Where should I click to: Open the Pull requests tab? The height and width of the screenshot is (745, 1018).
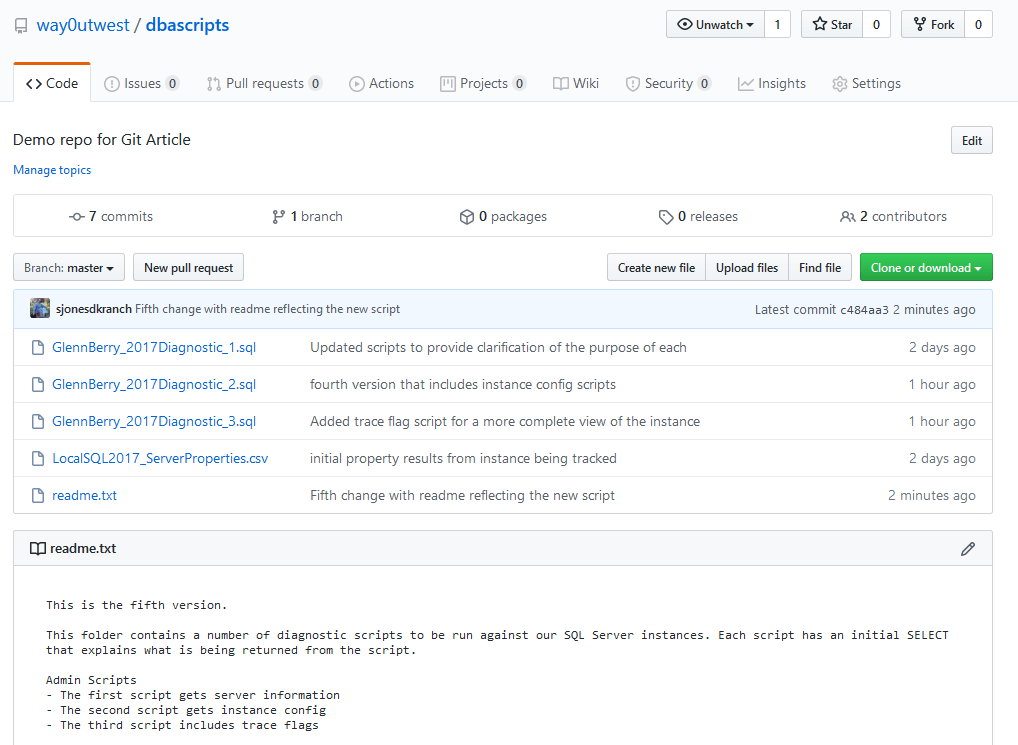coord(264,84)
